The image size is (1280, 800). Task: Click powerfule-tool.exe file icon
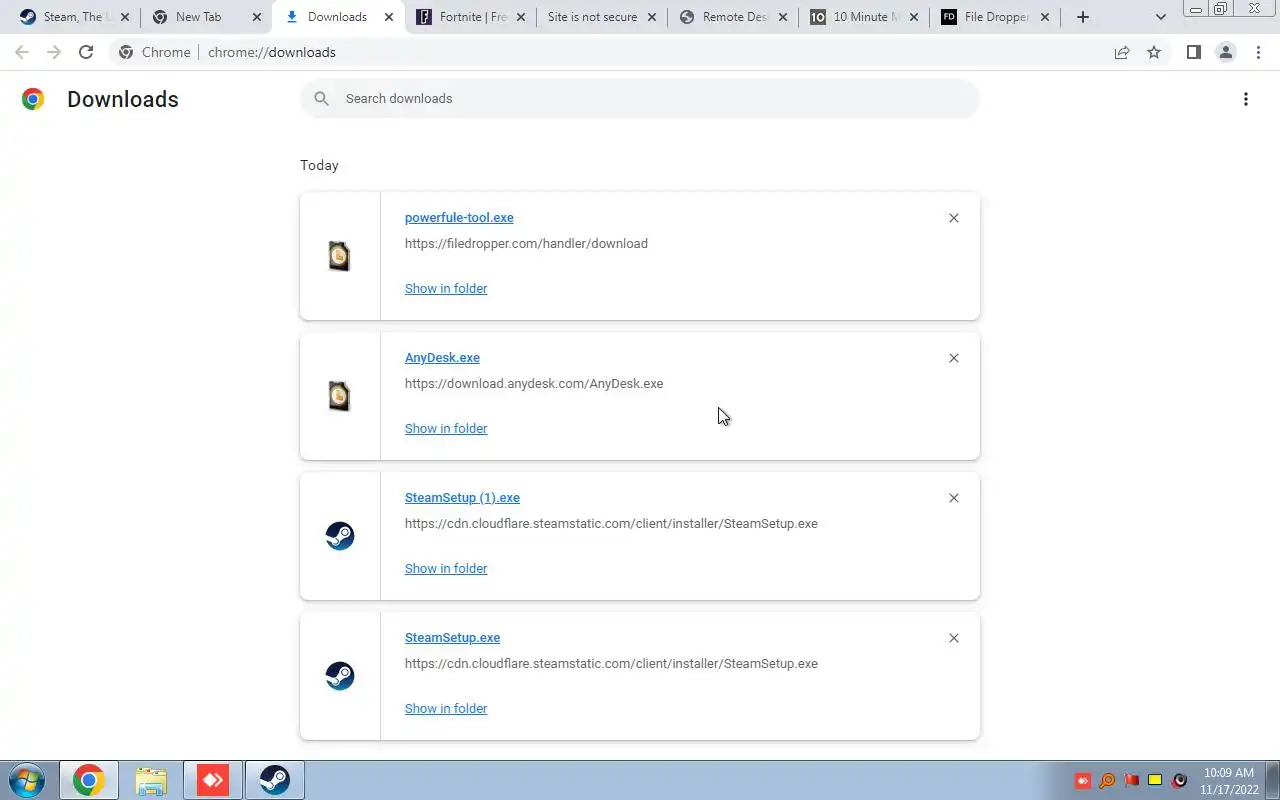coord(340,256)
